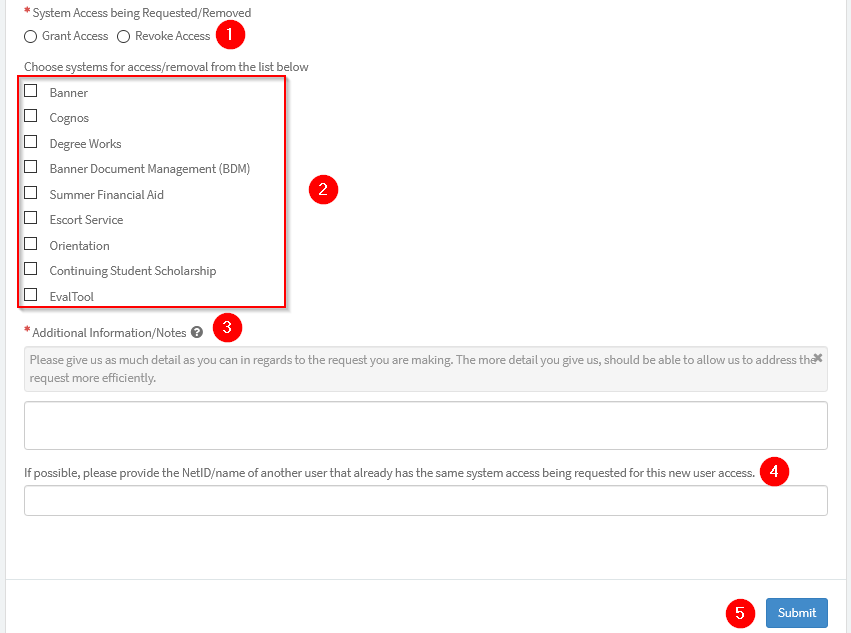Check the Banner checkbox
Viewport: 851px width, 633px height.
[31, 91]
